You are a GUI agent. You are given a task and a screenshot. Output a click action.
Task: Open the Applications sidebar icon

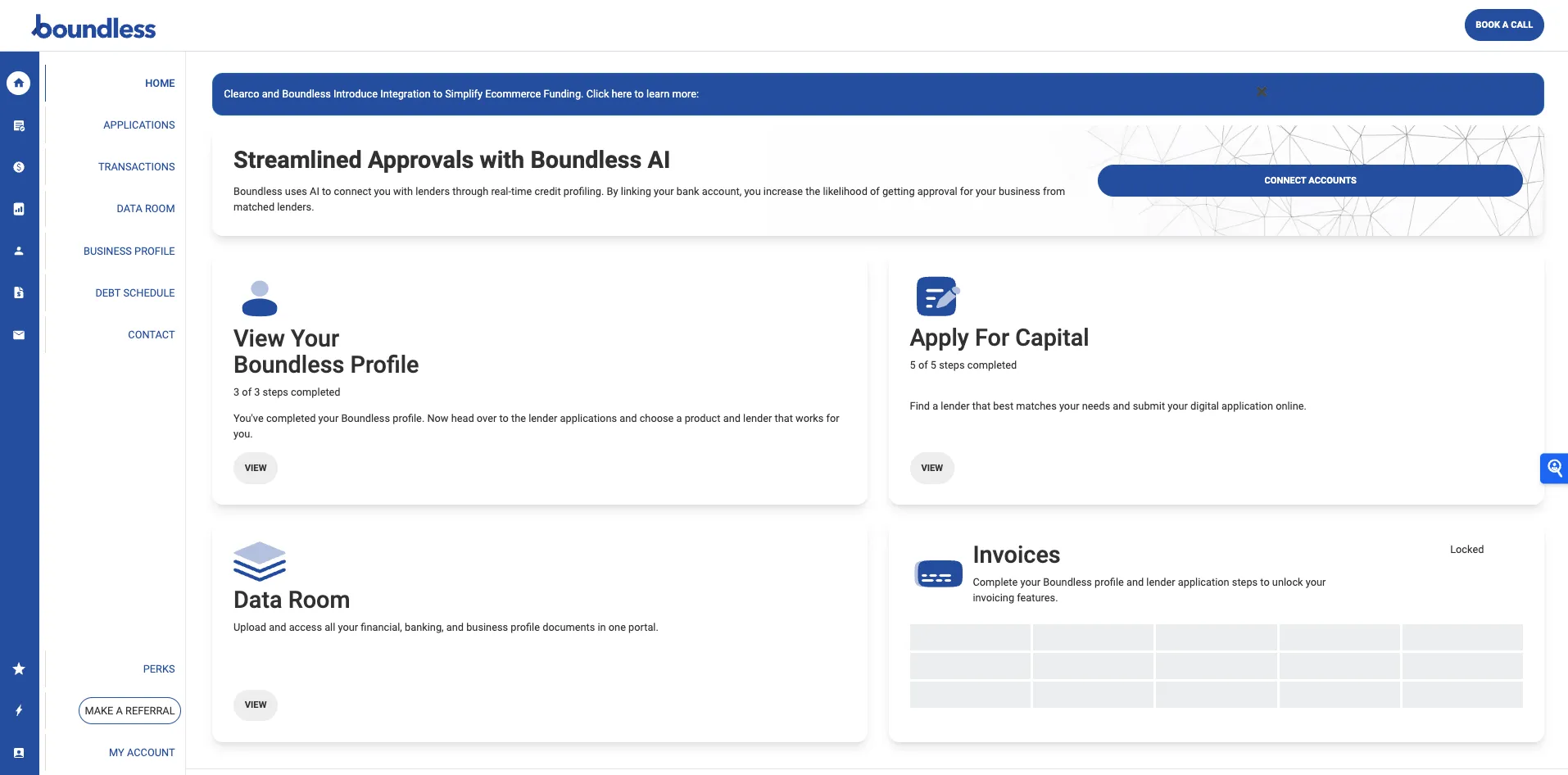[x=19, y=125]
